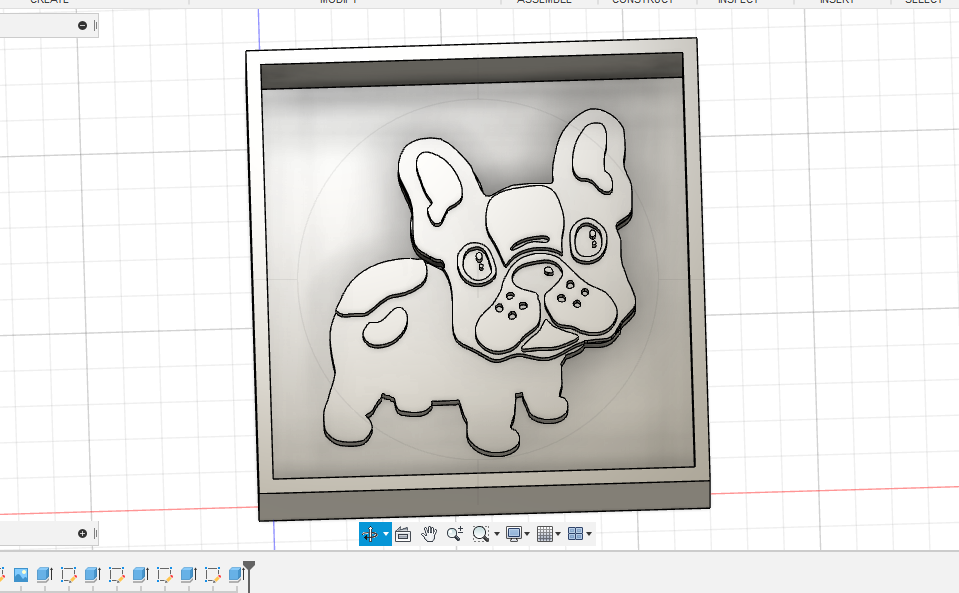Expand the comments panel with the plus icon
959x593 pixels.
click(x=83, y=534)
